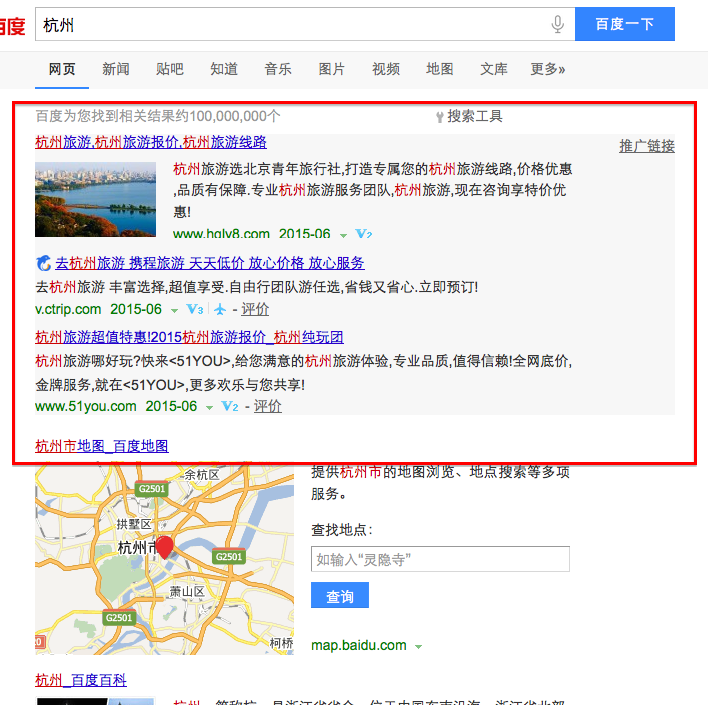Click the 查询 button

tap(339, 596)
